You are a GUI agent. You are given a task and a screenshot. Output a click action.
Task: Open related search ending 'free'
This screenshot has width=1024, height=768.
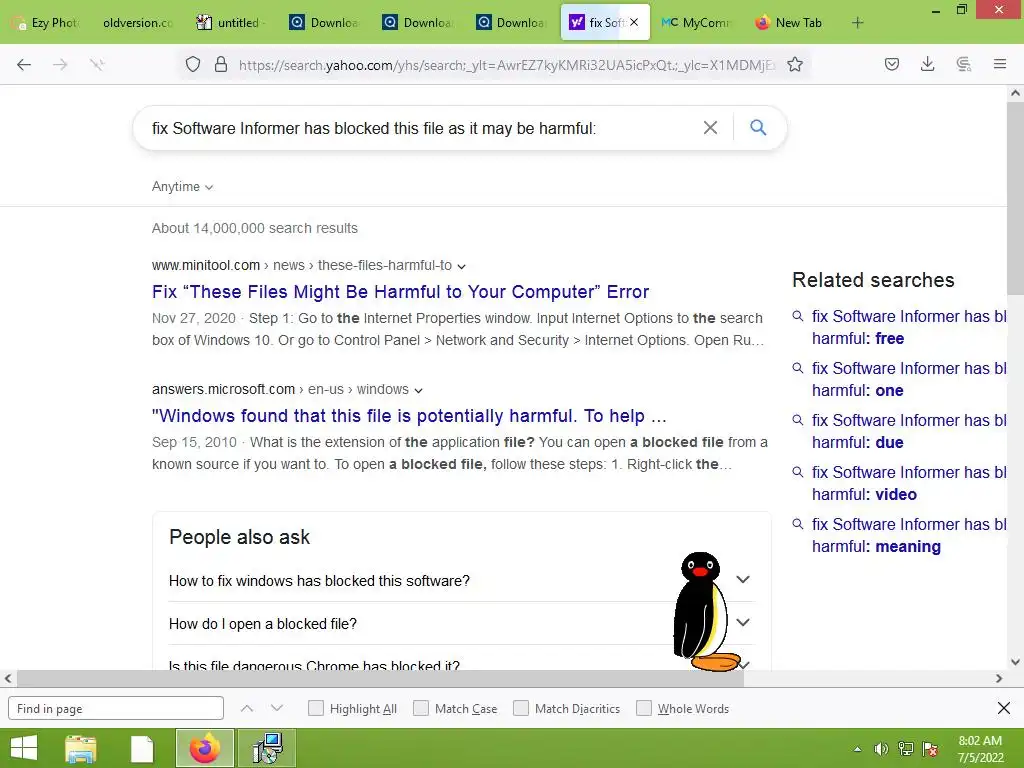point(908,327)
